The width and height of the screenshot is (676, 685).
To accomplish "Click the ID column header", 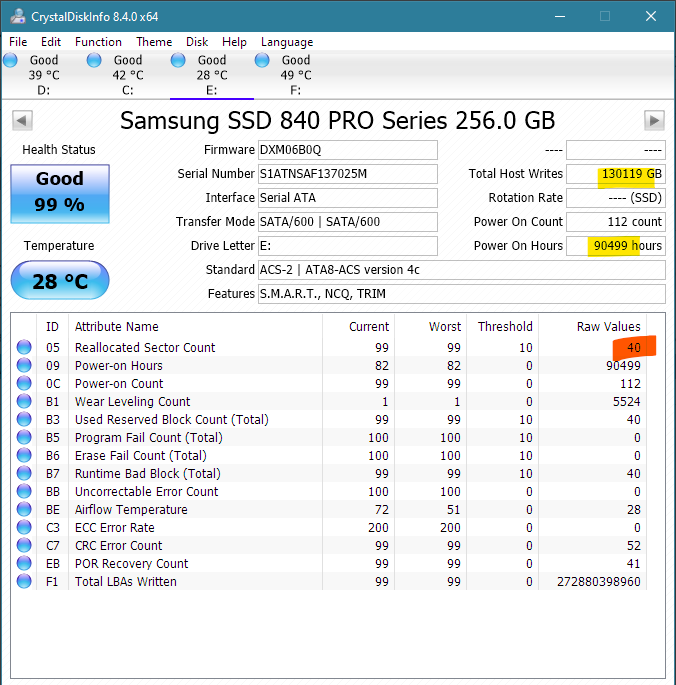I will coord(52,327).
